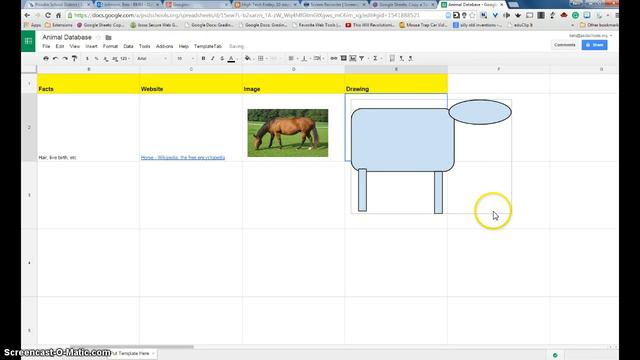This screenshot has height=360, width=640.
Task: Open the Help menu
Action: pyautogui.click(x=184, y=47)
